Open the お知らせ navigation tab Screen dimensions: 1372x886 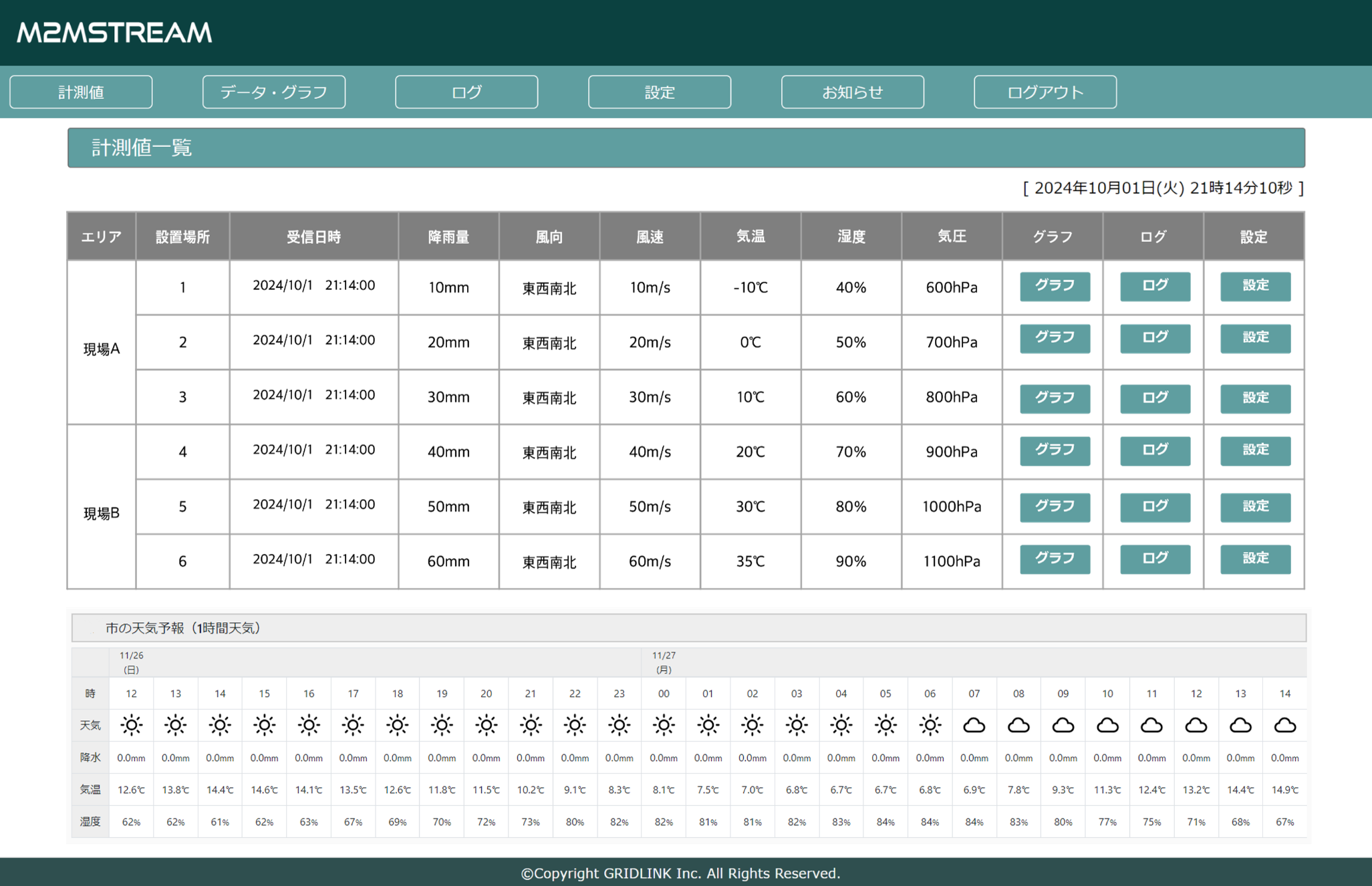(x=853, y=92)
